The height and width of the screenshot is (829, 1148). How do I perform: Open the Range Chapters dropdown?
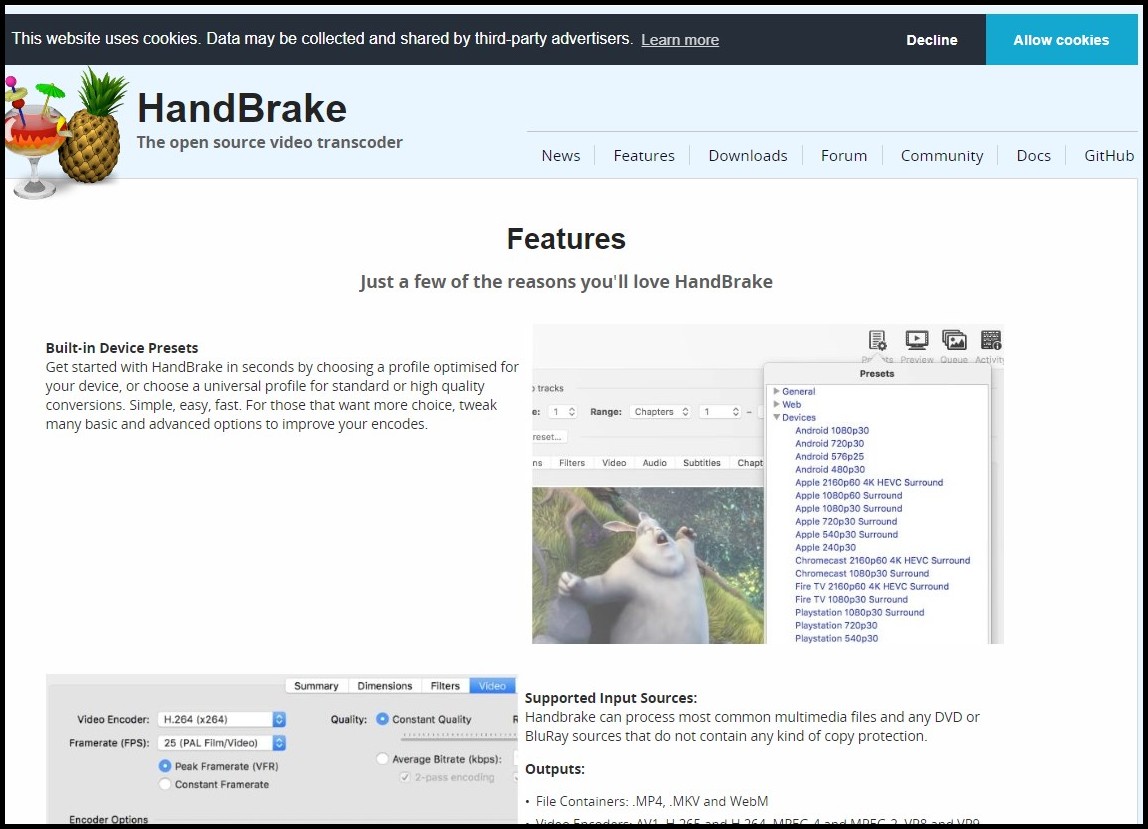pos(660,412)
